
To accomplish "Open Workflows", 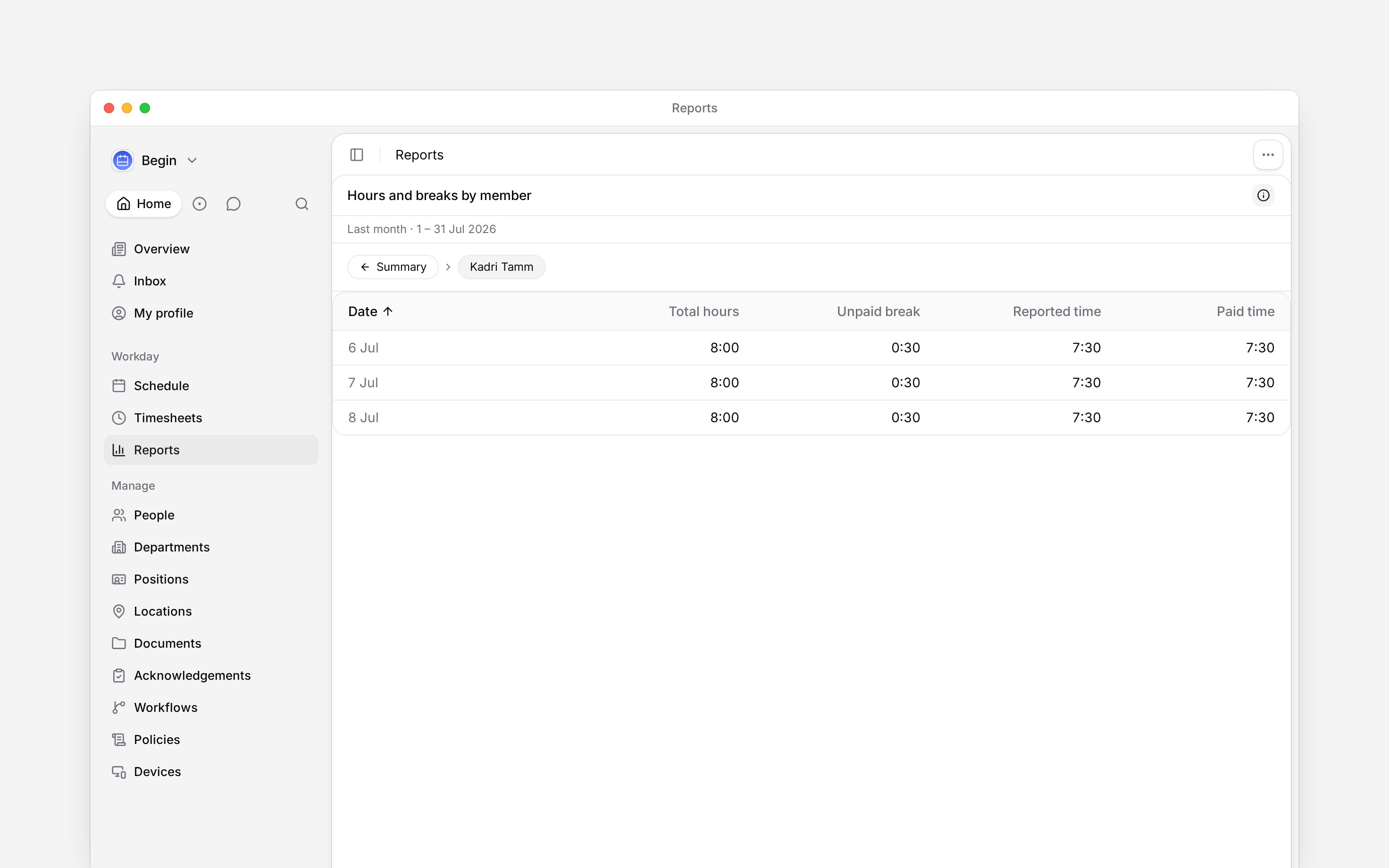I will (211, 708).
